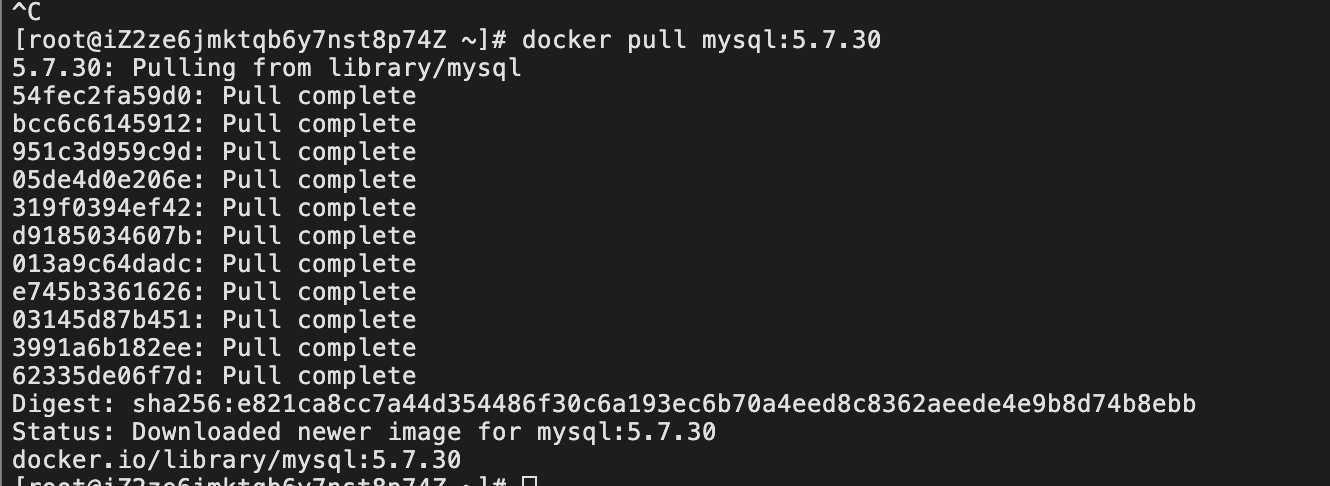Click "Pull complete" next to 62335de06f7d
This screenshot has width=1330, height=486.
pos(319,377)
